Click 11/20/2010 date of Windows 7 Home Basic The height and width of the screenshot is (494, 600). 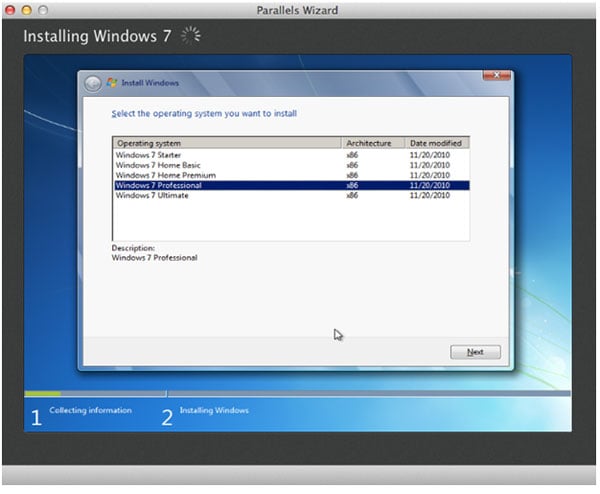pyautogui.click(x=430, y=165)
